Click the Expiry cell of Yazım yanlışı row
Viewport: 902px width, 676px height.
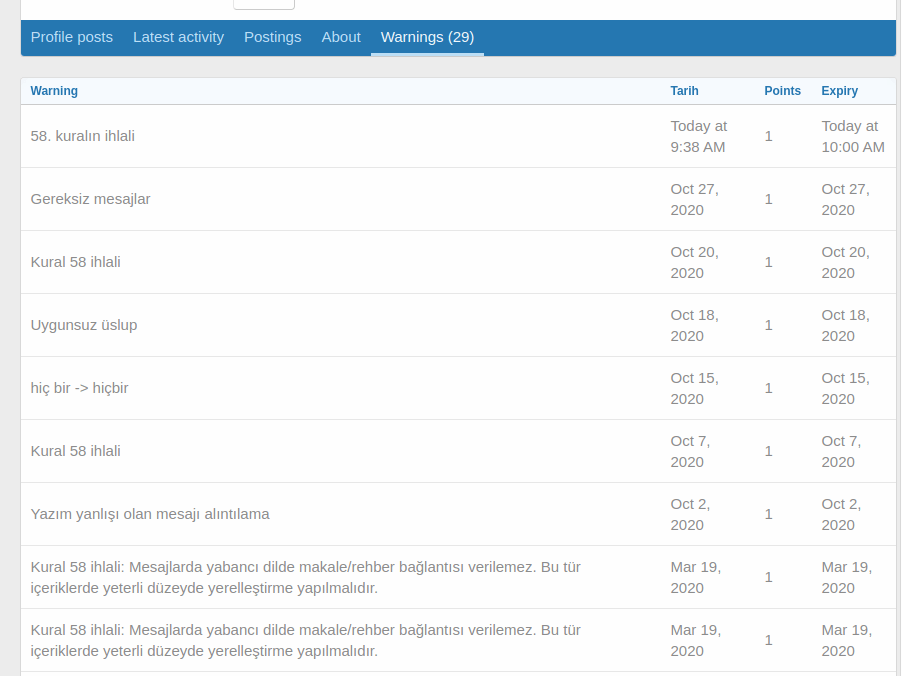(841, 514)
